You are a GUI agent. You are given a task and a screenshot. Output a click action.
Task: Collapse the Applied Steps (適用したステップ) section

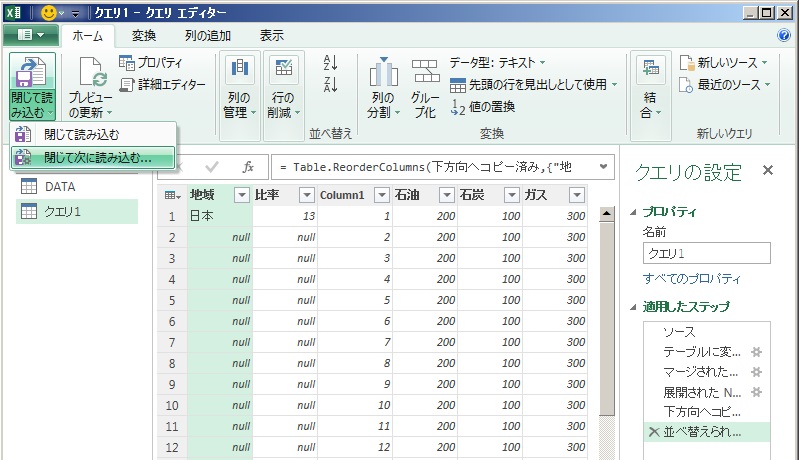coord(633,307)
